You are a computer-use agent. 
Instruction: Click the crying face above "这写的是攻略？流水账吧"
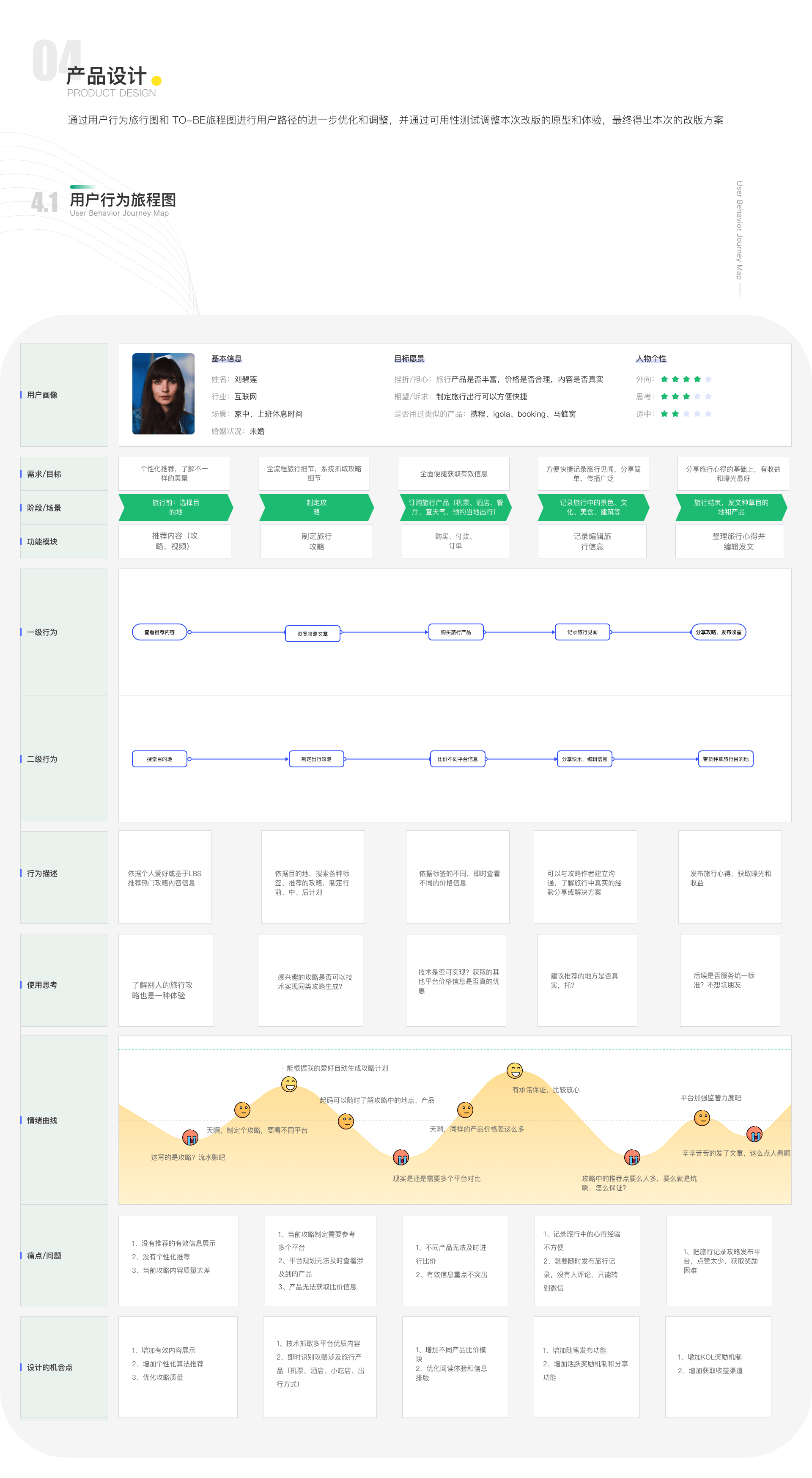click(190, 1137)
